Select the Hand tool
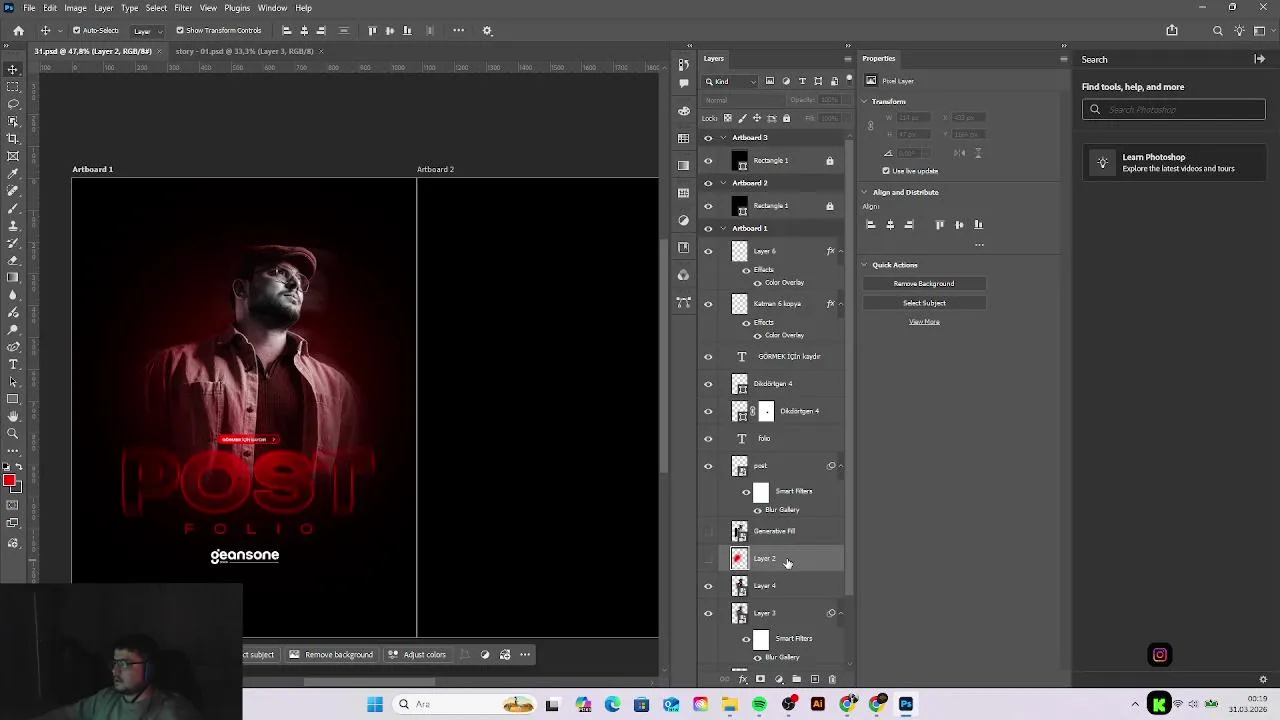 click(x=13, y=416)
